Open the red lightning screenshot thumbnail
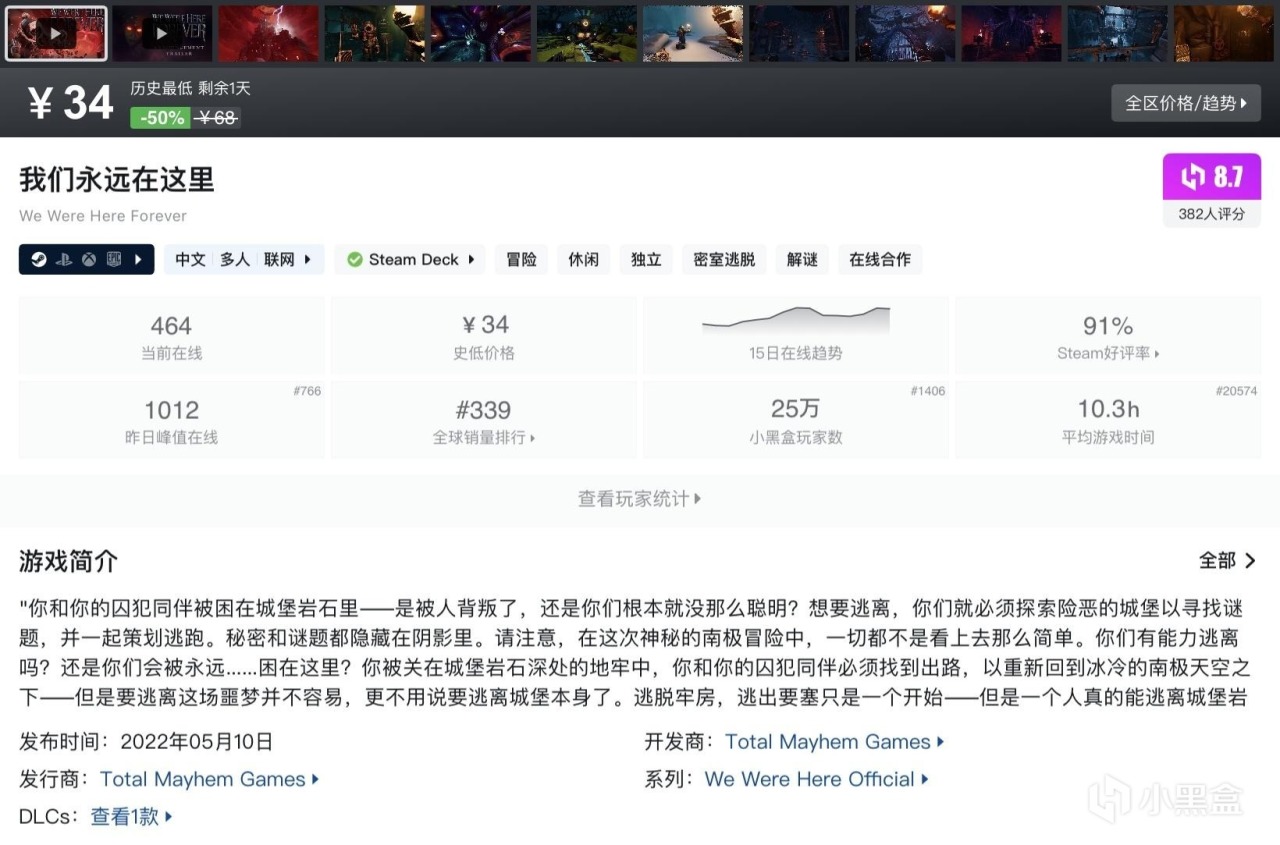Viewport: 1280px width, 845px height. pyautogui.click(x=268, y=34)
